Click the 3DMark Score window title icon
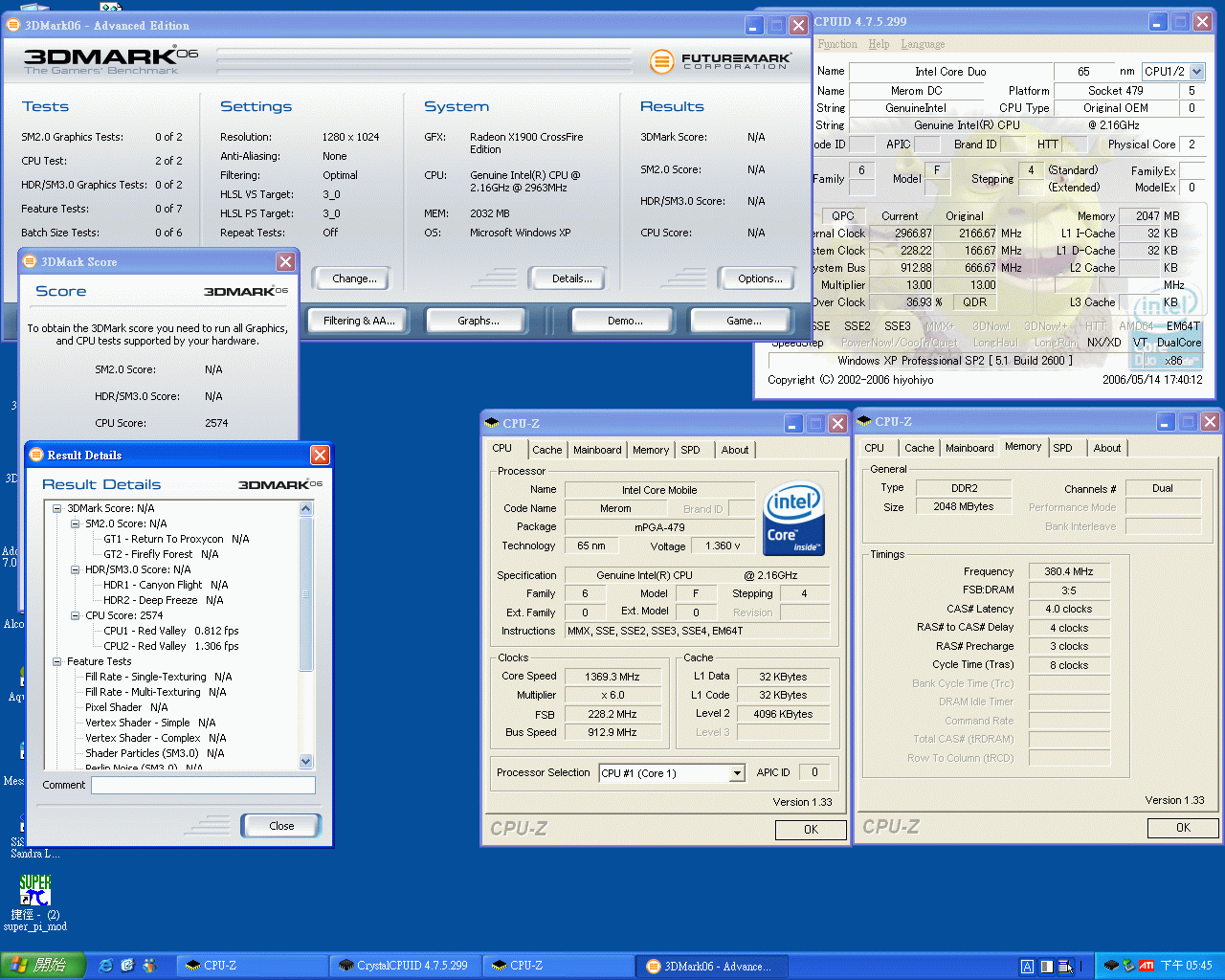This screenshot has width=1225, height=980. (x=30, y=261)
